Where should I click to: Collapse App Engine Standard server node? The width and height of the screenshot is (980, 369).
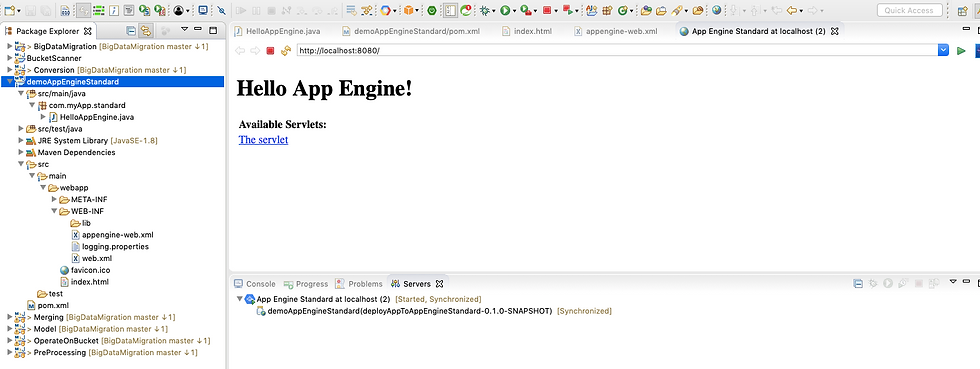(239, 300)
